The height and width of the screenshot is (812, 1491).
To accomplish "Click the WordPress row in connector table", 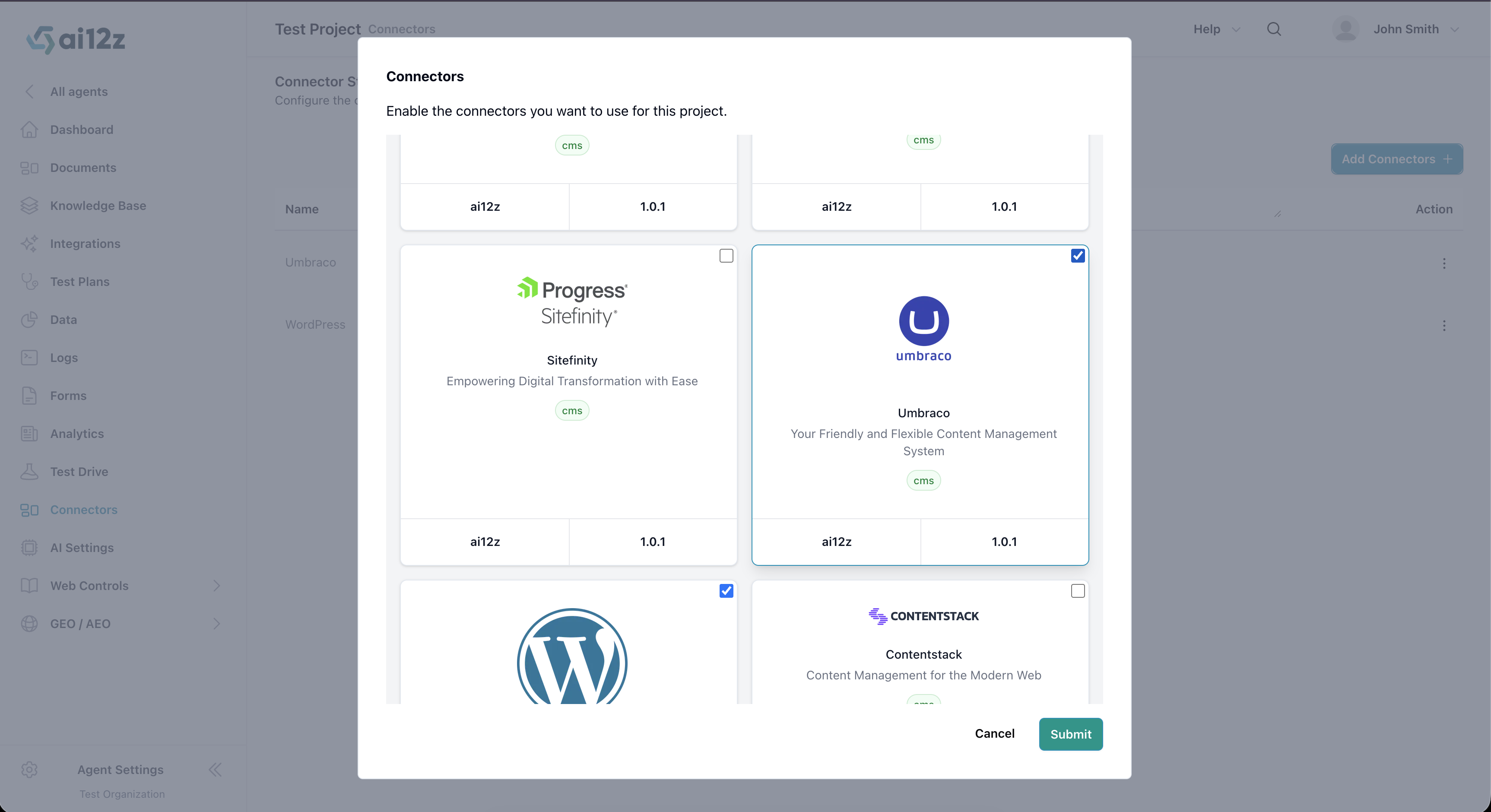I will (315, 325).
